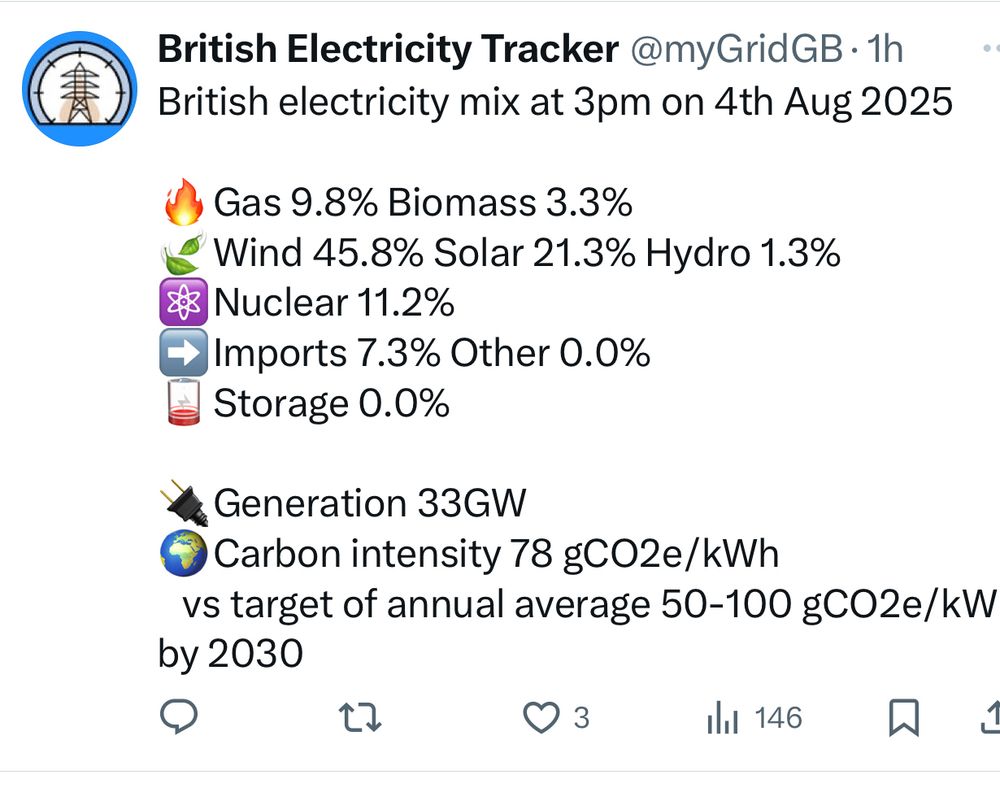Click the arrow emoji beside Imports

(182, 352)
